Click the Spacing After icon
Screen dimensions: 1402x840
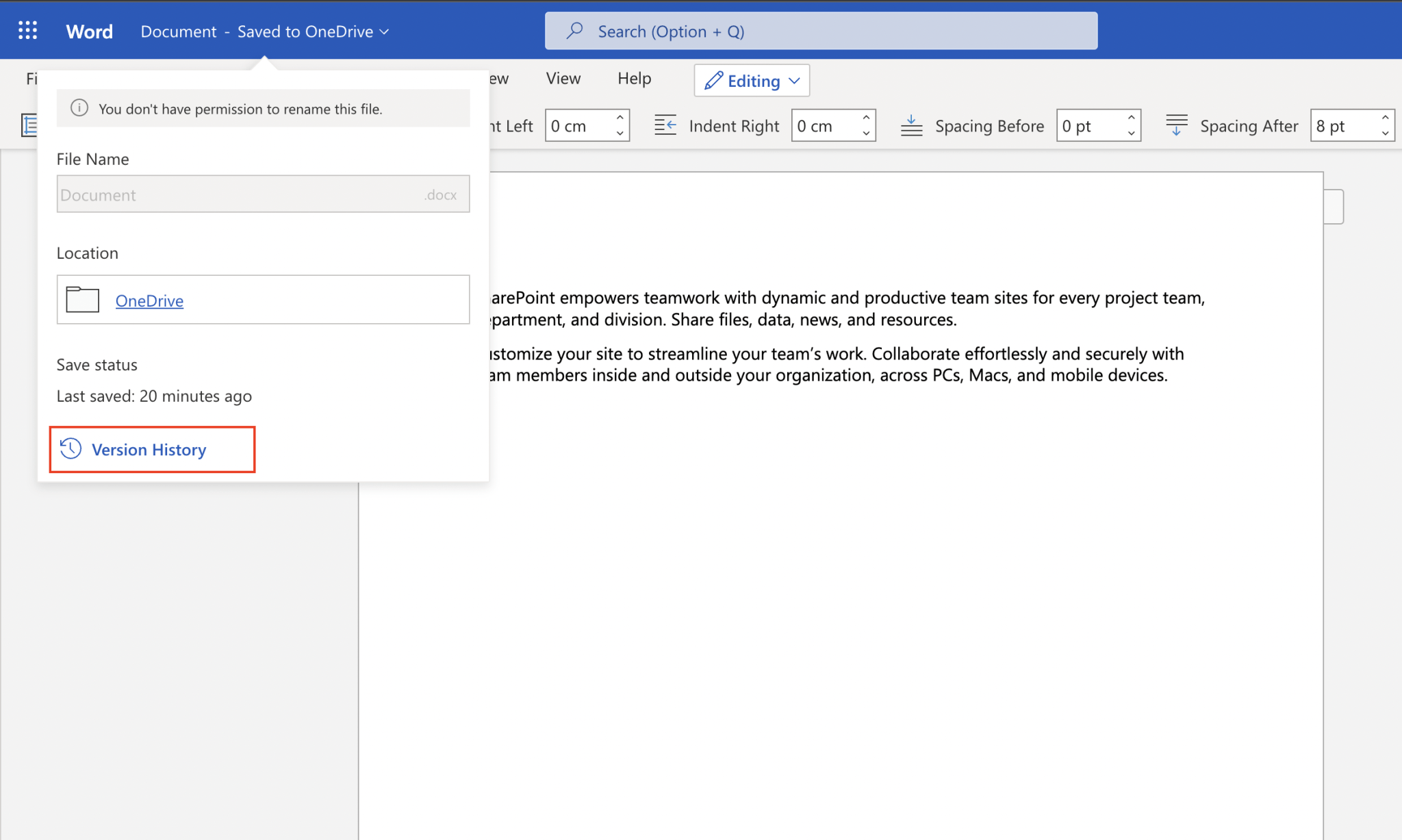pyautogui.click(x=1176, y=125)
